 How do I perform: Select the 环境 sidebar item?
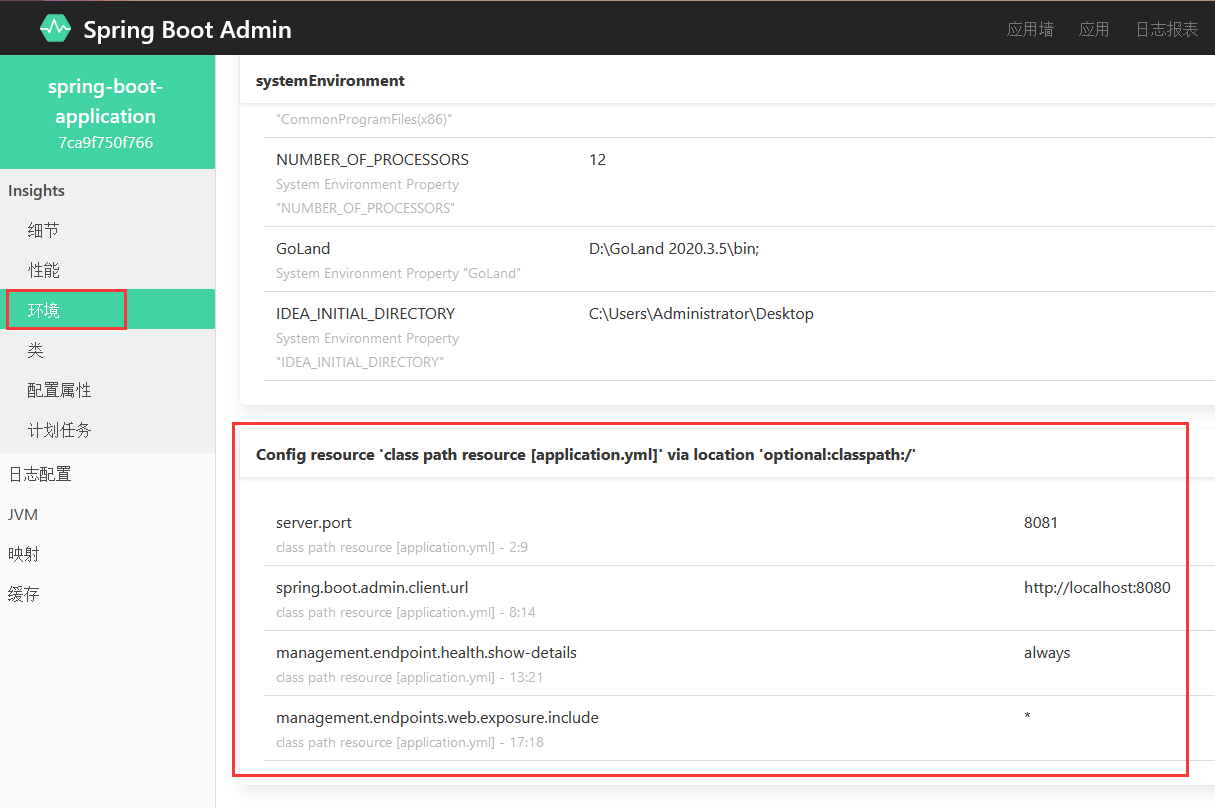pos(107,310)
